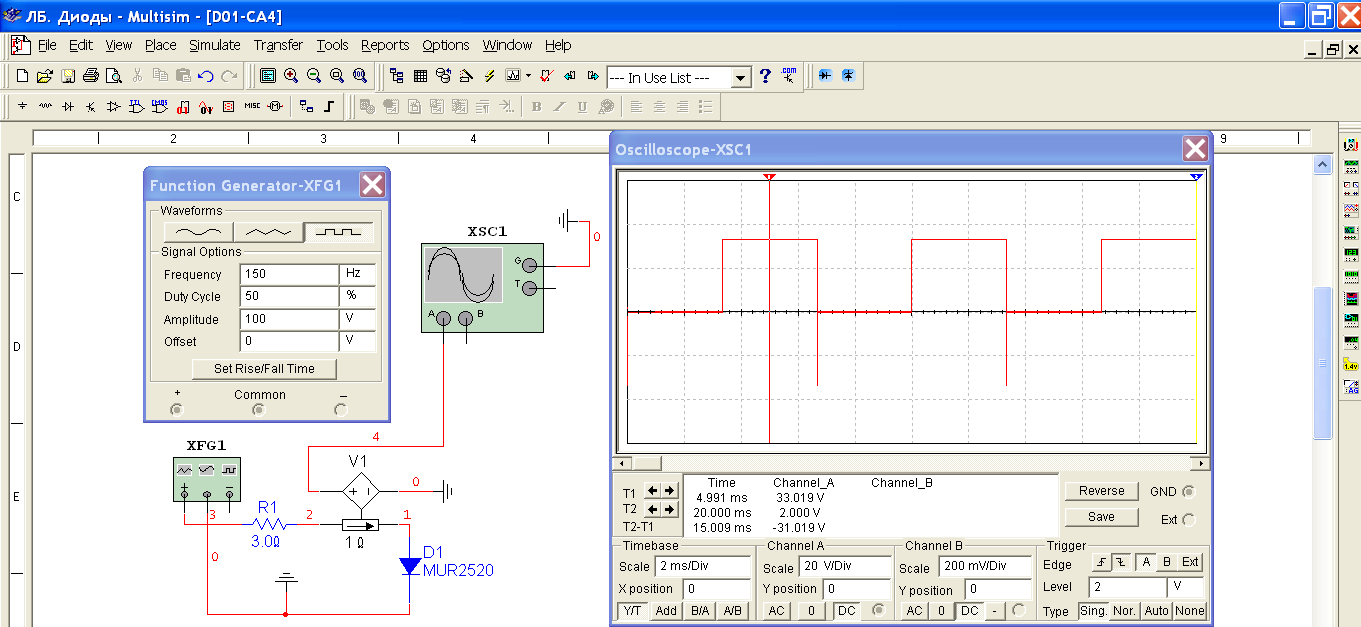Screen dimensions: 1361x627
Task: Open the grapher dropdown arrow in toolbar
Action: (528, 76)
